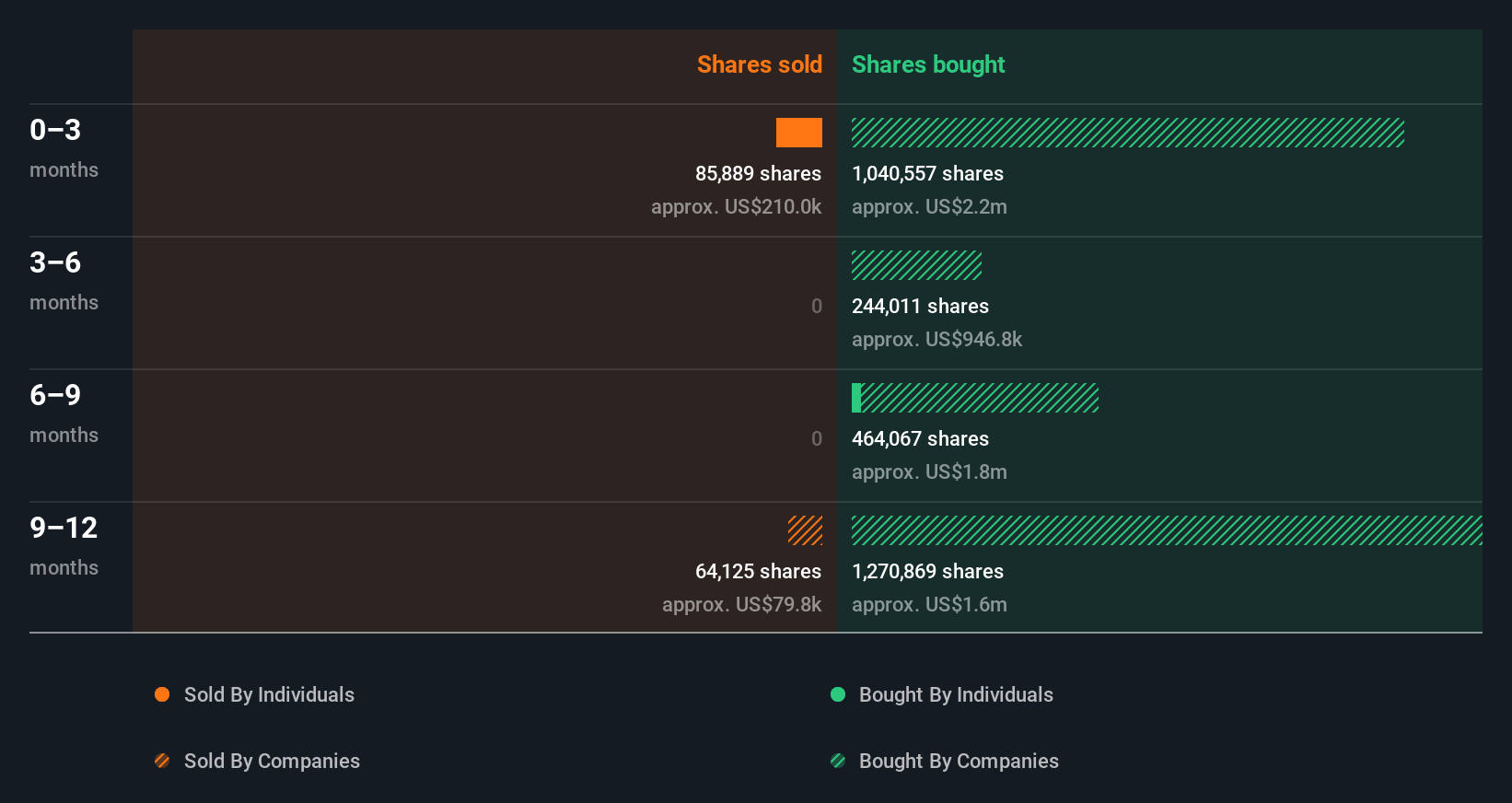Click the green striped 0–3 months bought bar
Viewport: 1512px width, 803px height.
[x=1128, y=133]
